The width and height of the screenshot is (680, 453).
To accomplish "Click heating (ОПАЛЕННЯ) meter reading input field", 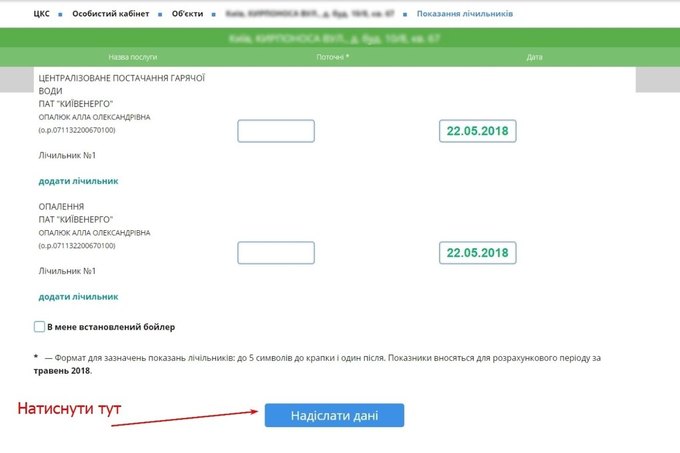I will [276, 253].
